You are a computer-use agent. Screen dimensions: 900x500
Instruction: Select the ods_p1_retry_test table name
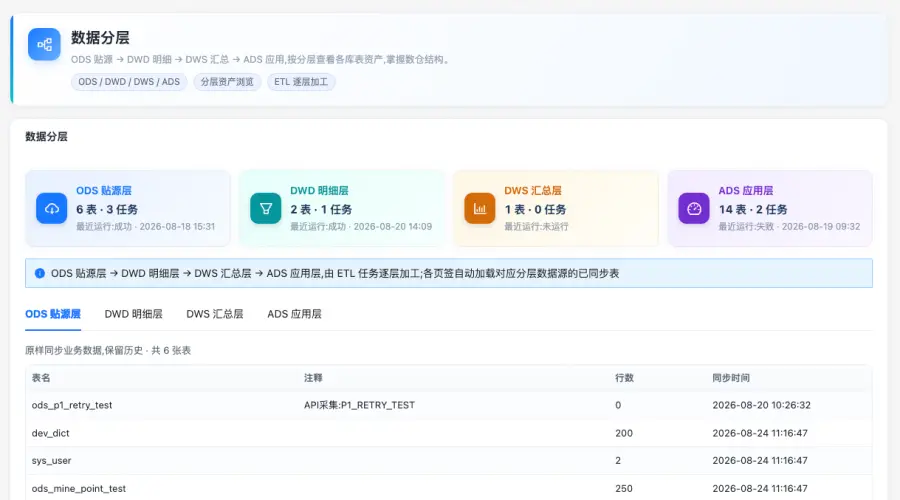[x=72, y=405]
